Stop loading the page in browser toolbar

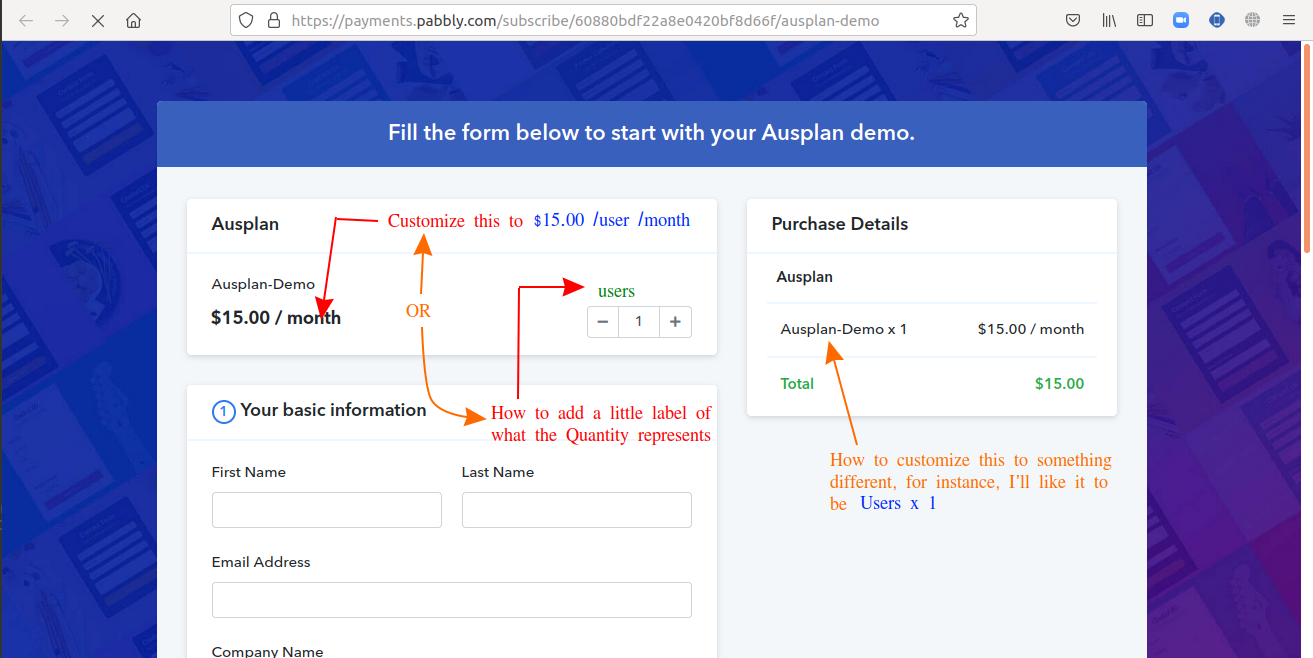click(97, 20)
